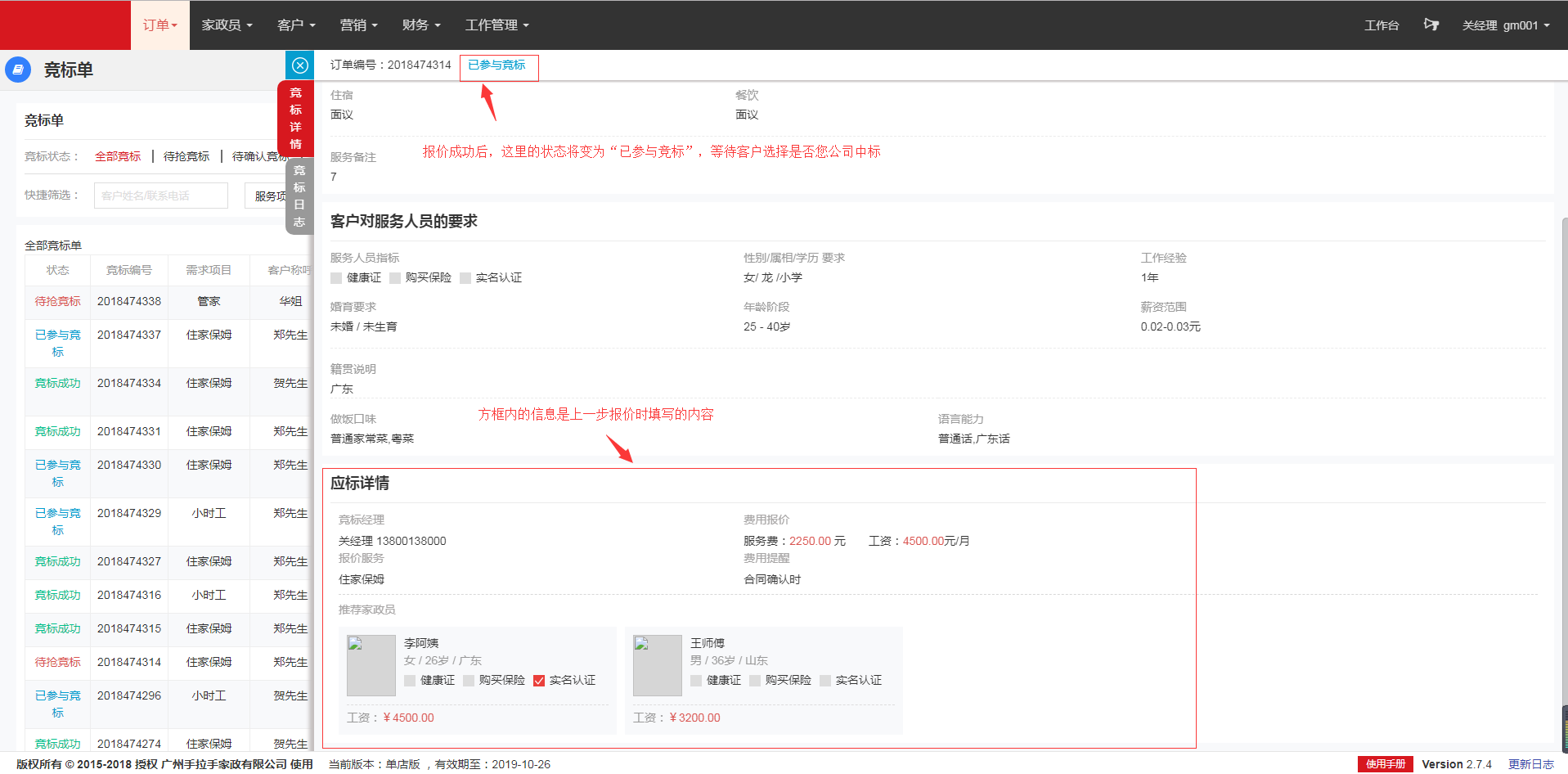Expand the 财务 menu
Viewport: 1568px width, 774px height.
coord(421,25)
